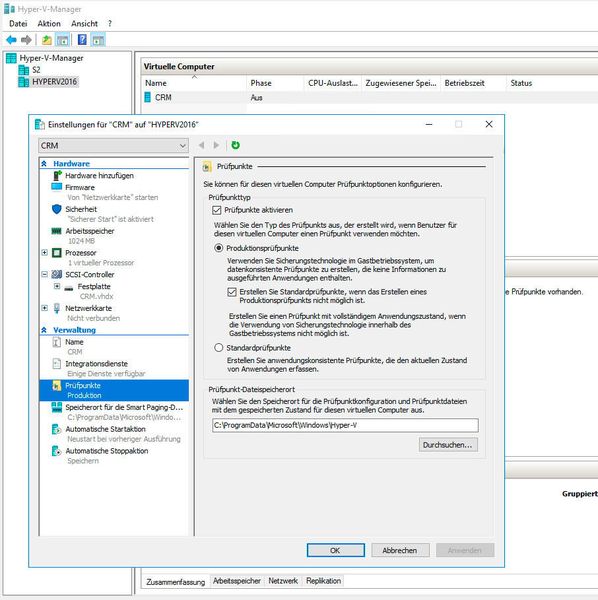Open the Aktion menu

pos(49,24)
